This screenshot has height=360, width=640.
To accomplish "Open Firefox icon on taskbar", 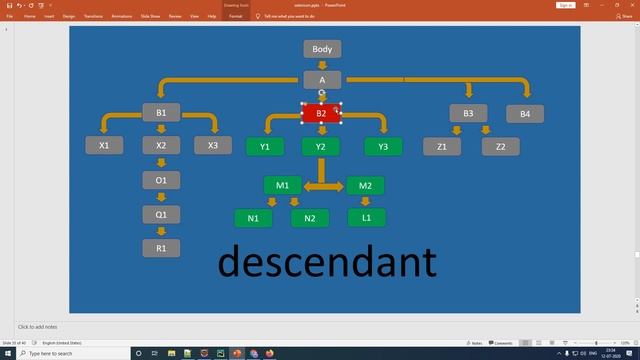I will (269, 353).
